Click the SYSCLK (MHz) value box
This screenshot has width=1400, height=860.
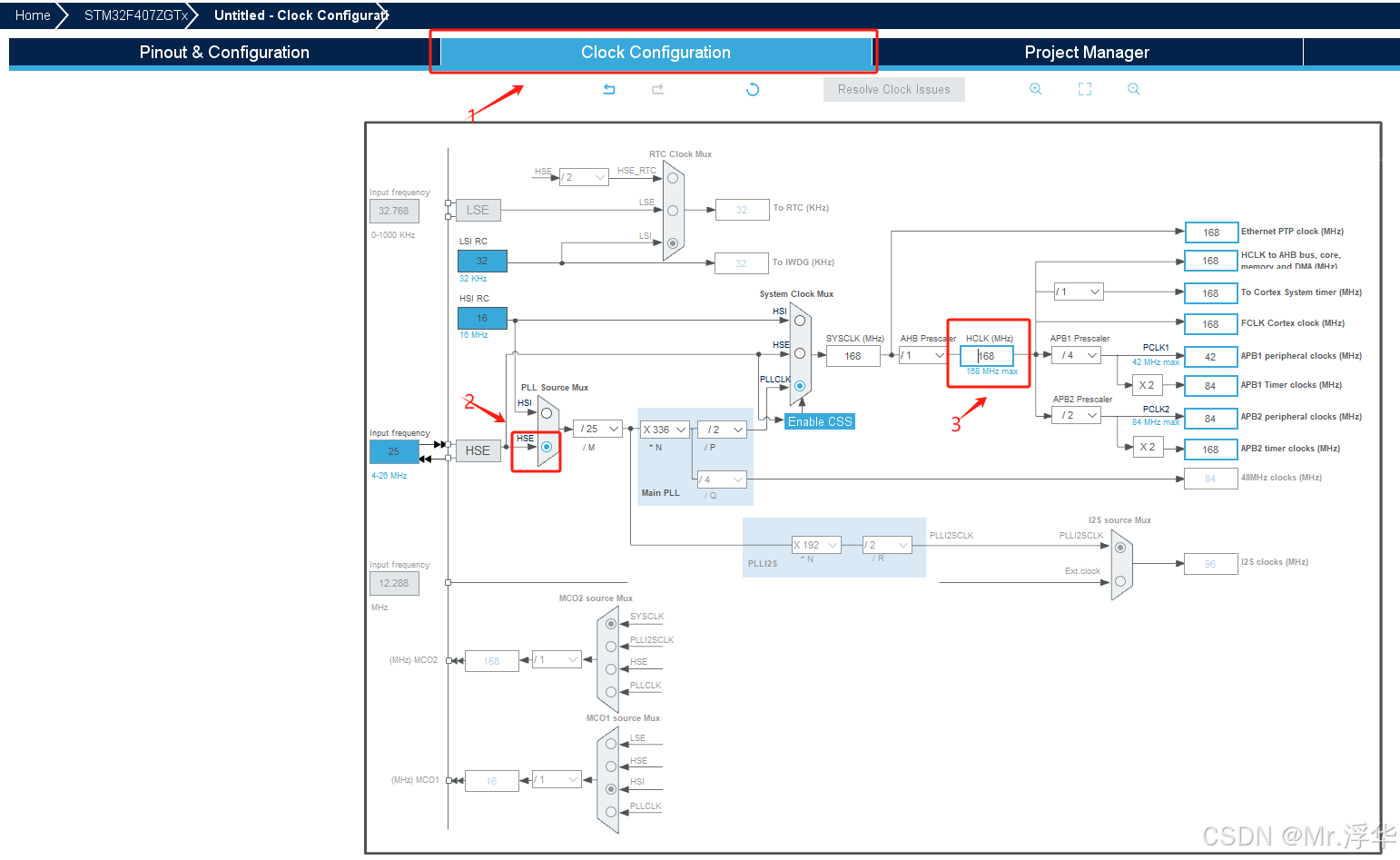[x=853, y=356]
